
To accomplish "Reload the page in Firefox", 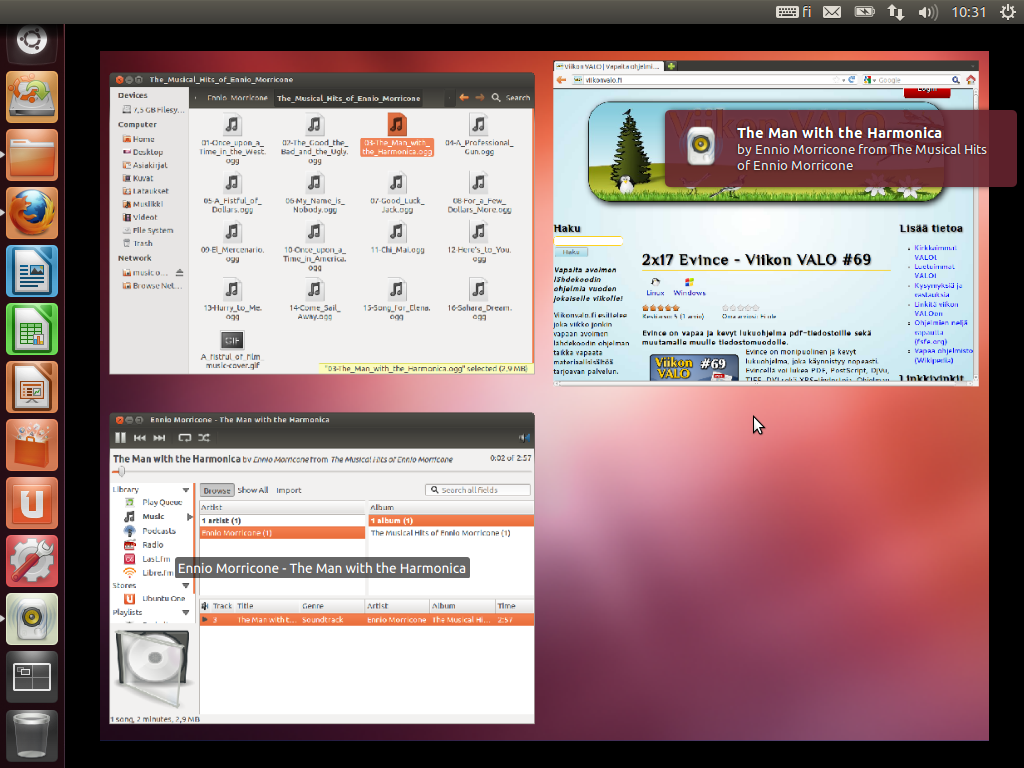I will click(852, 80).
